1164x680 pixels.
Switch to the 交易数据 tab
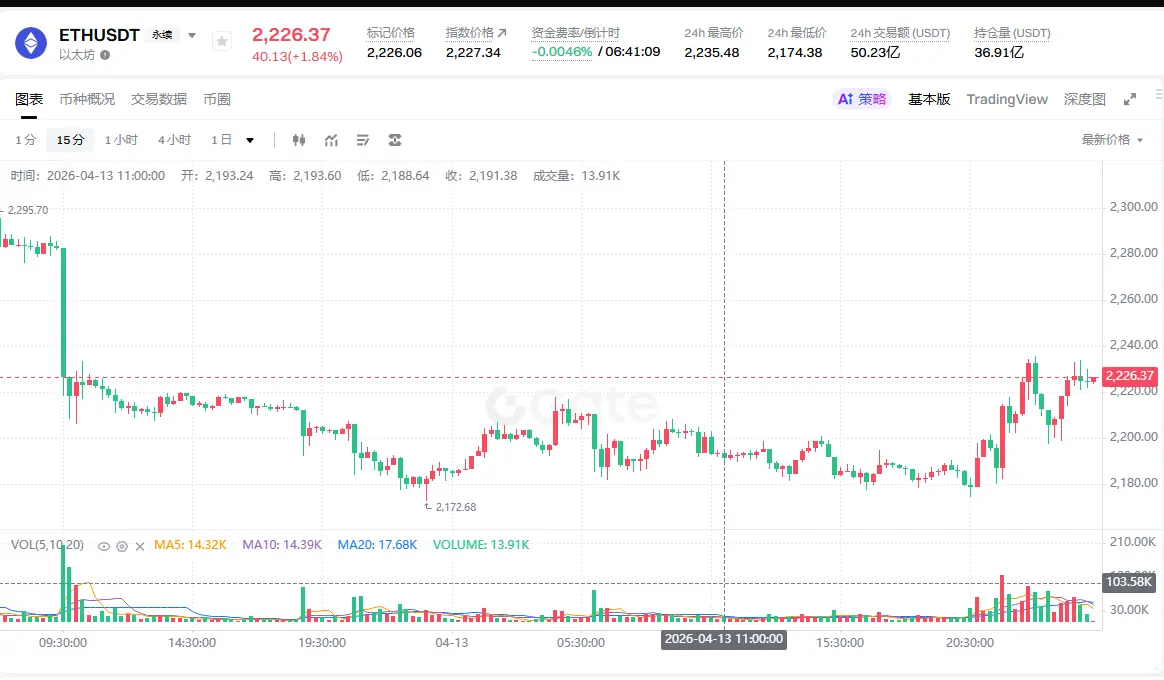tap(159, 99)
